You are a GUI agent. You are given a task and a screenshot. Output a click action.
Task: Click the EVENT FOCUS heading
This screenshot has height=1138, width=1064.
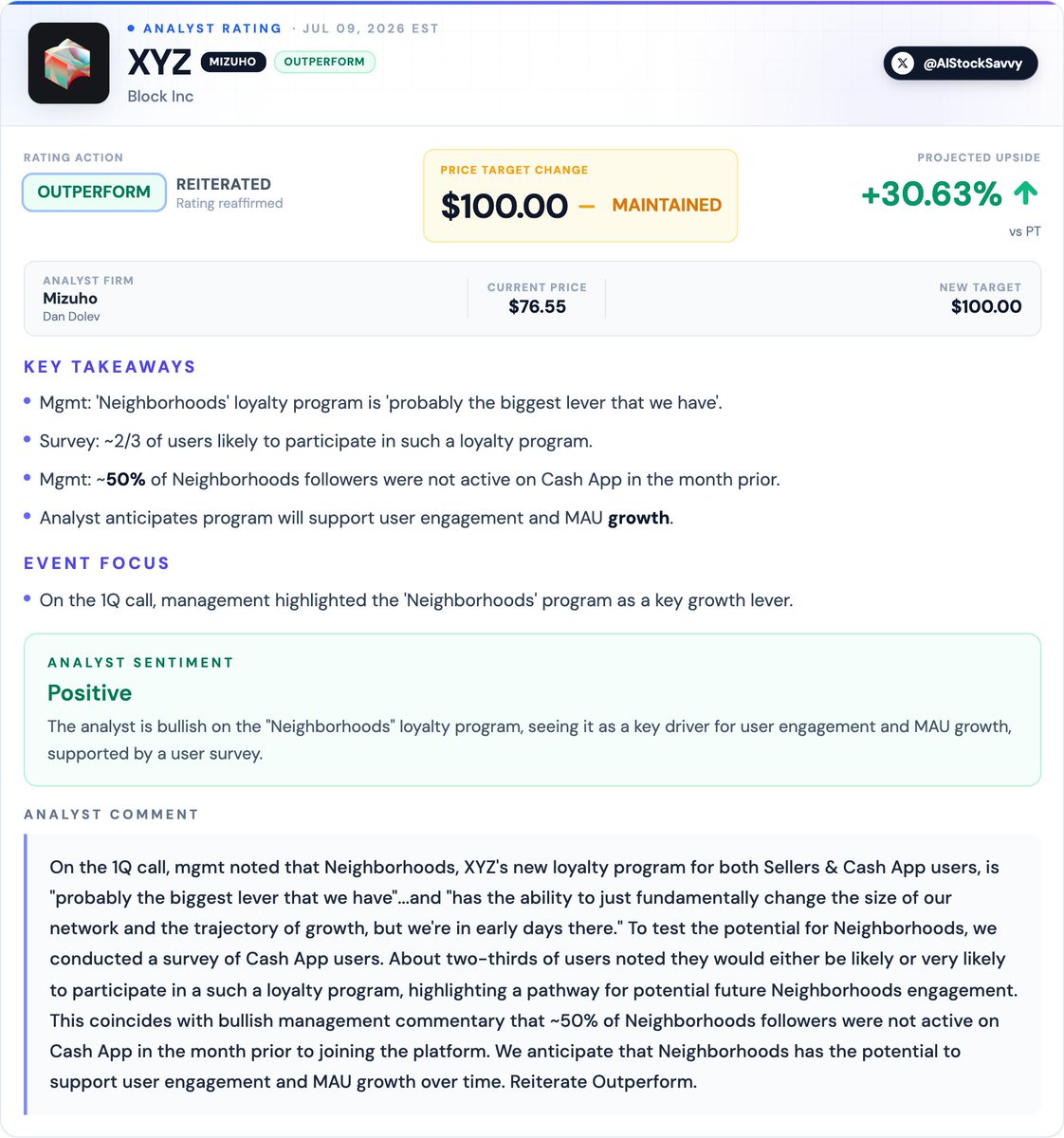click(97, 563)
